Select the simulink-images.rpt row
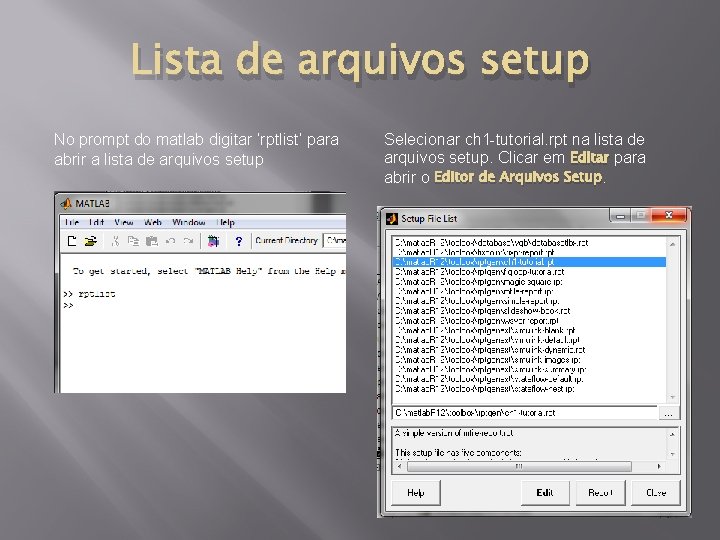The image size is (720, 540). pyautogui.click(x=529, y=360)
